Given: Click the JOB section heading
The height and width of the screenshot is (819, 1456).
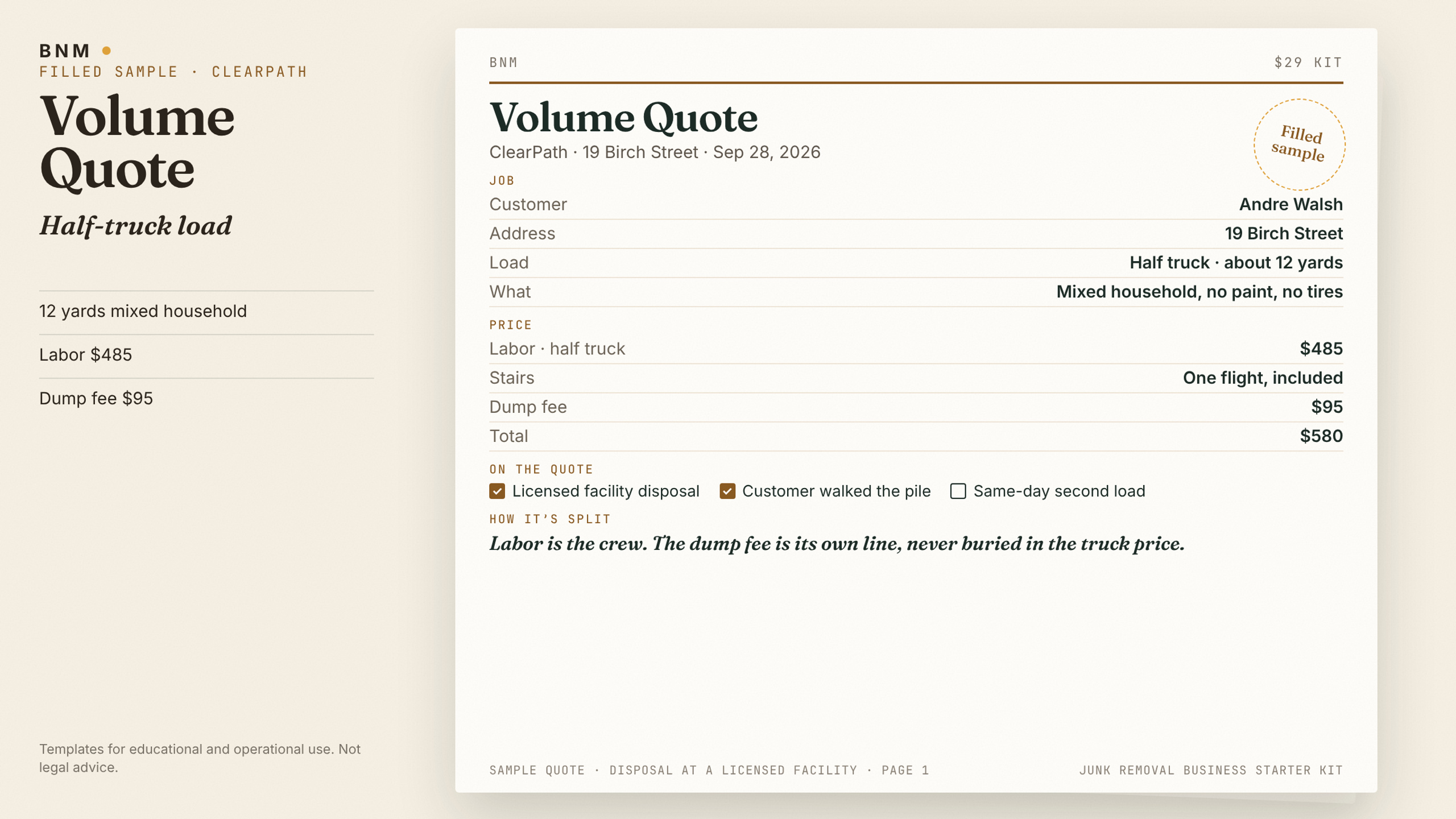Looking at the screenshot, I should [x=502, y=181].
